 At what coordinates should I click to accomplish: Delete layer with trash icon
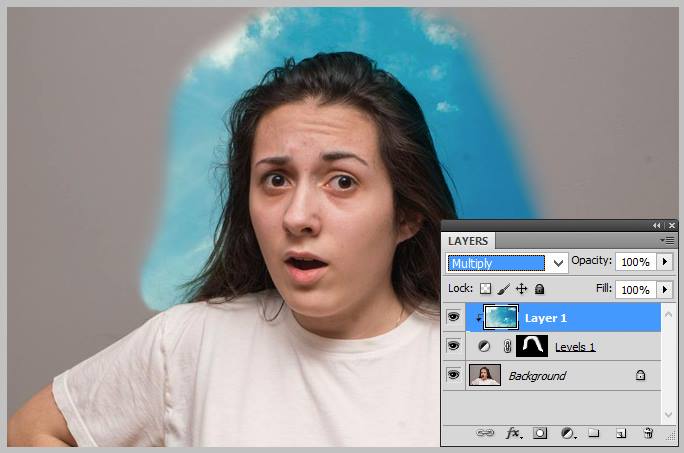[x=648, y=433]
